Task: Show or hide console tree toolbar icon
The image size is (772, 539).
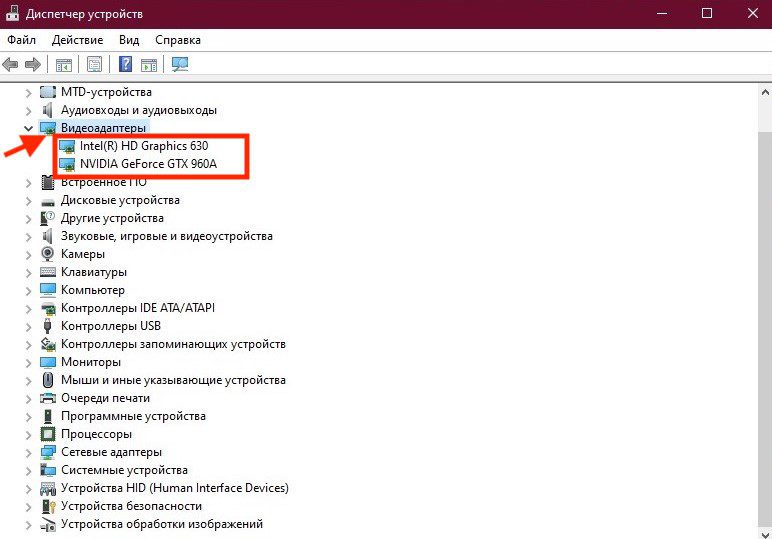Action: (64, 64)
